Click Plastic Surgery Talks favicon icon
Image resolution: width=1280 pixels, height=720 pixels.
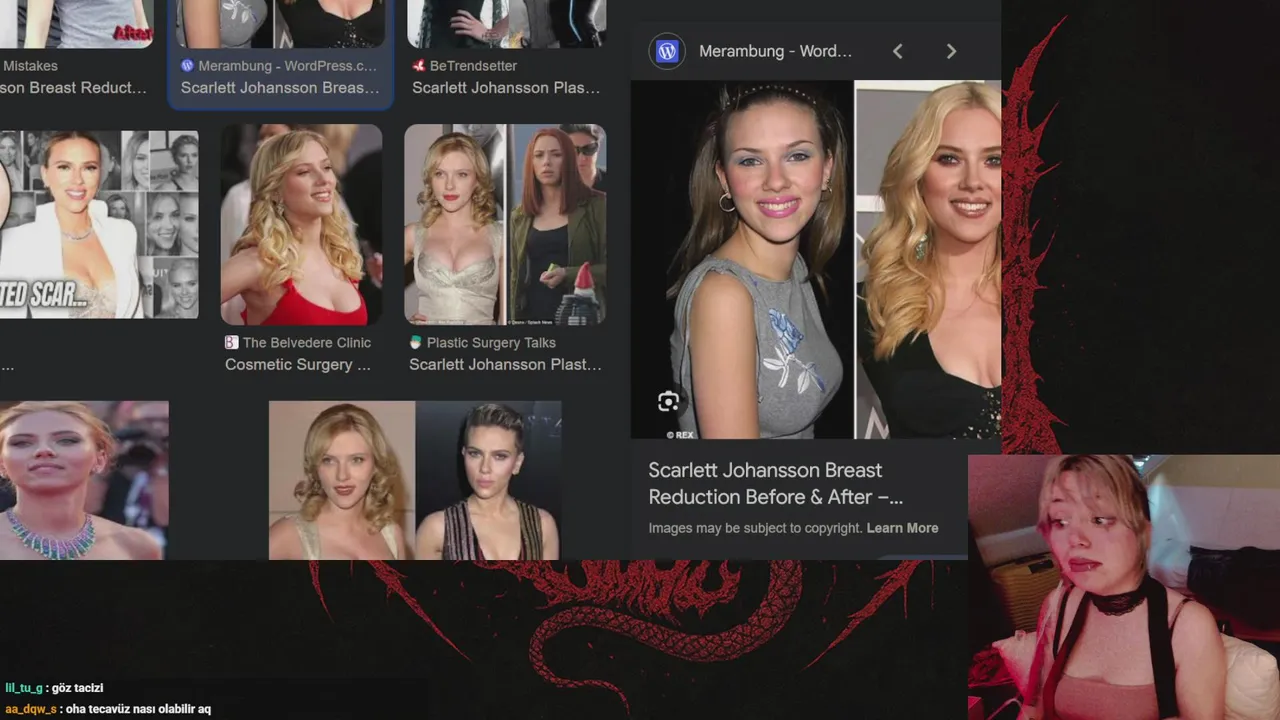pos(416,343)
